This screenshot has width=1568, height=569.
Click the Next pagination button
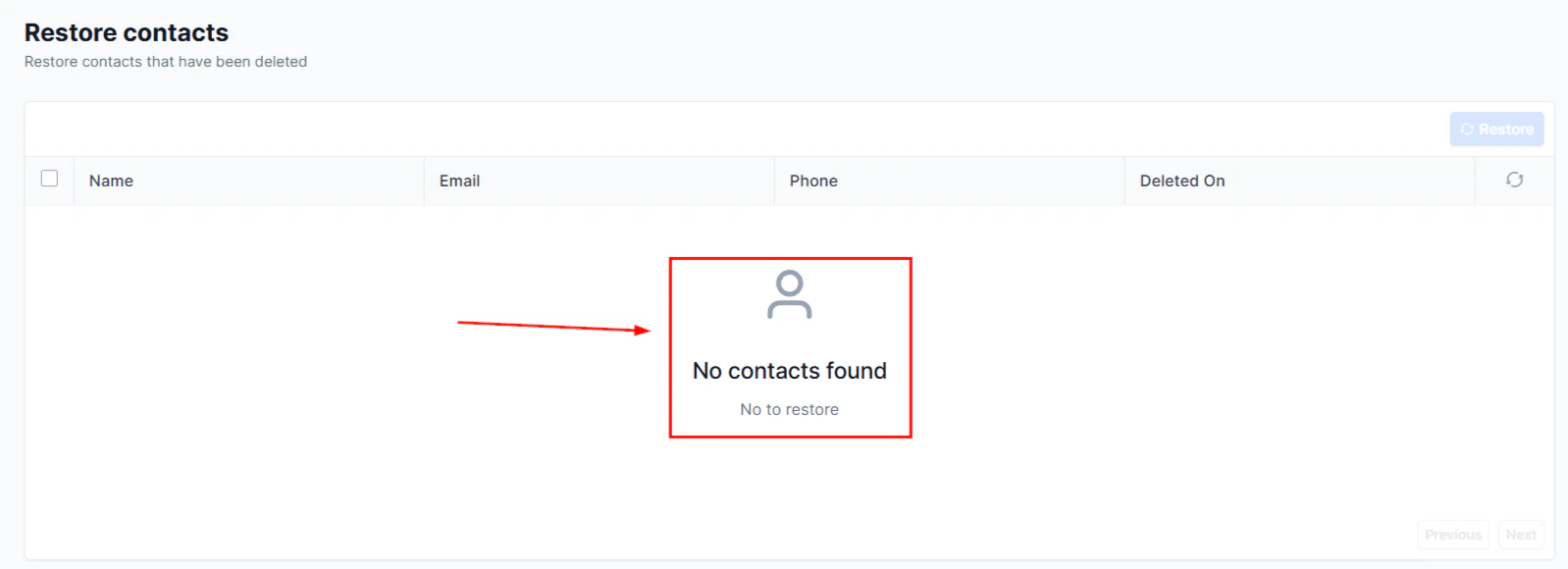tap(1520, 534)
